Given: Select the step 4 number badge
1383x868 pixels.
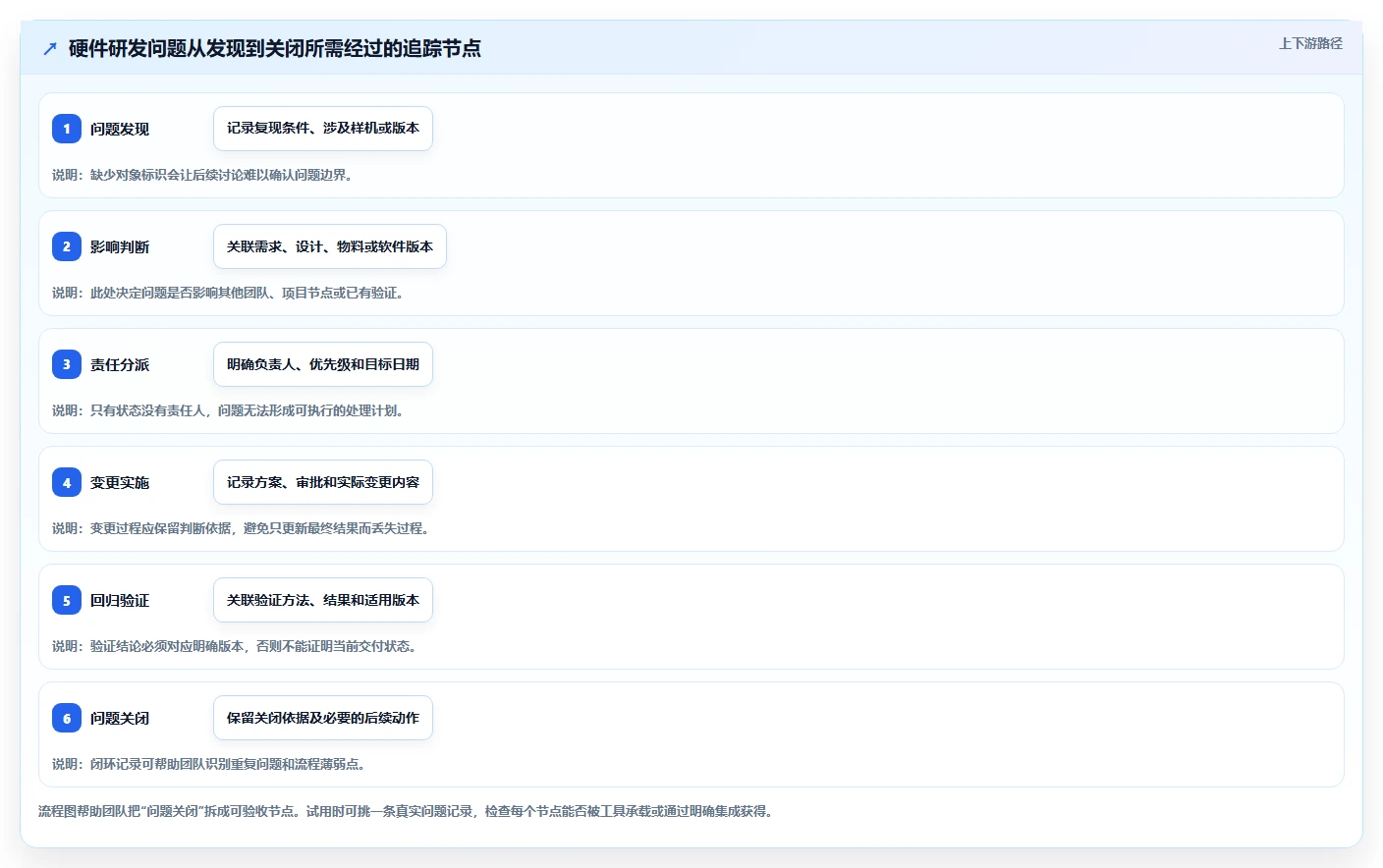Looking at the screenshot, I should (x=67, y=482).
